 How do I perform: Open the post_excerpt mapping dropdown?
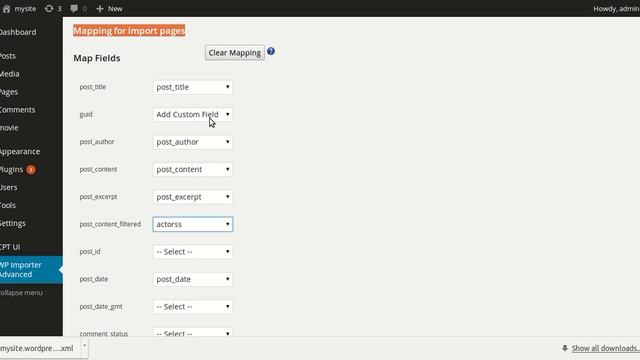[193, 197]
